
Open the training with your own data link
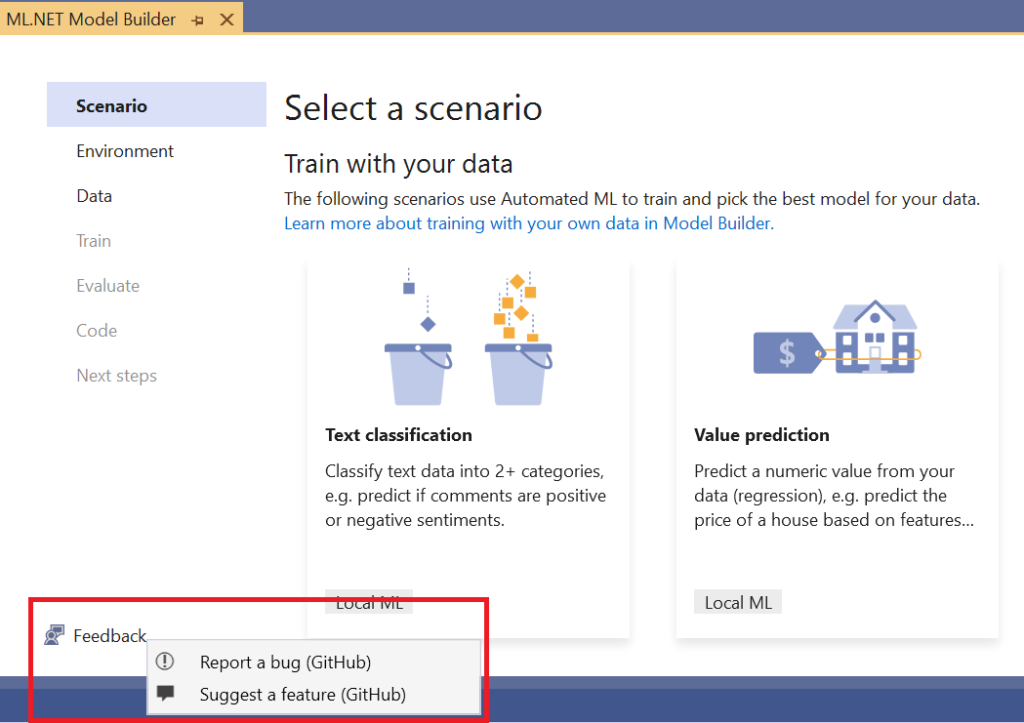[529, 223]
